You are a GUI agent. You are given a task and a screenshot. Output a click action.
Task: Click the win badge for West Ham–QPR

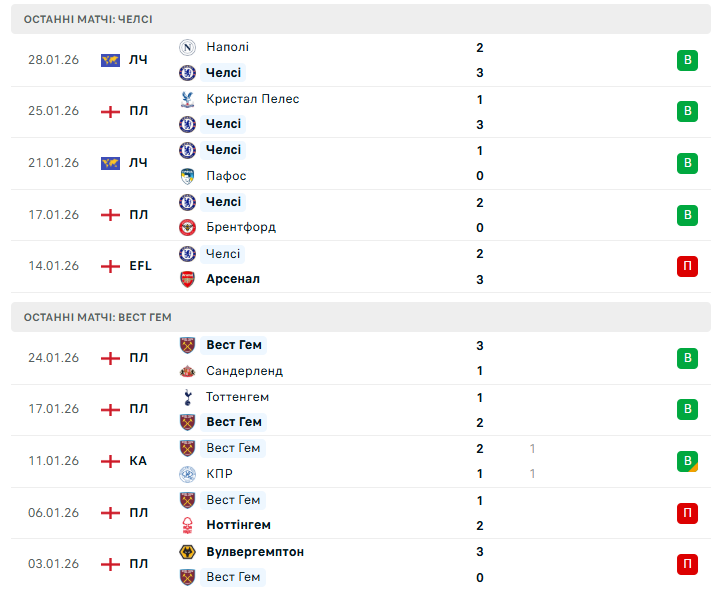pyautogui.click(x=687, y=461)
